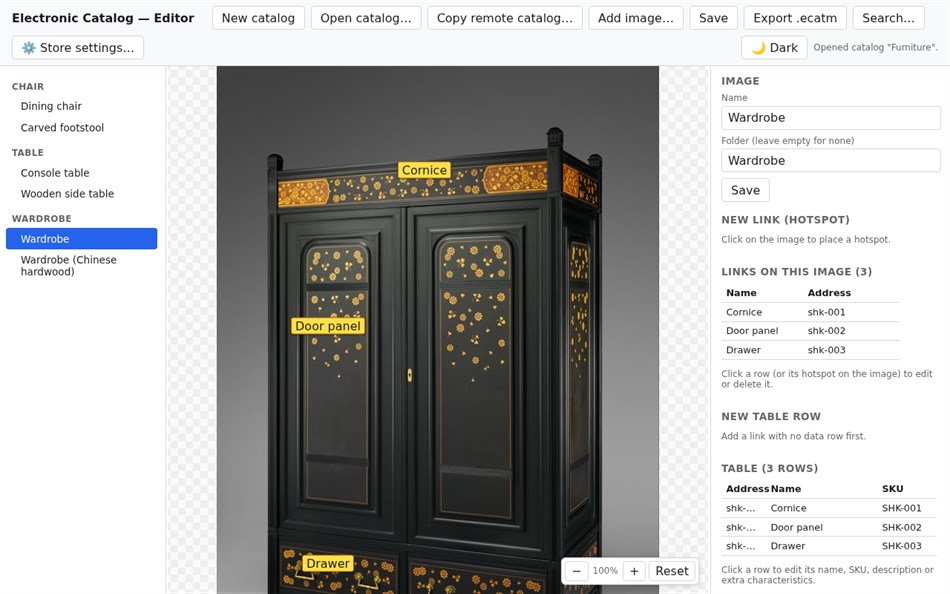Select the Cornice hotspot on the image
The height and width of the screenshot is (594, 950).
pyautogui.click(x=424, y=170)
